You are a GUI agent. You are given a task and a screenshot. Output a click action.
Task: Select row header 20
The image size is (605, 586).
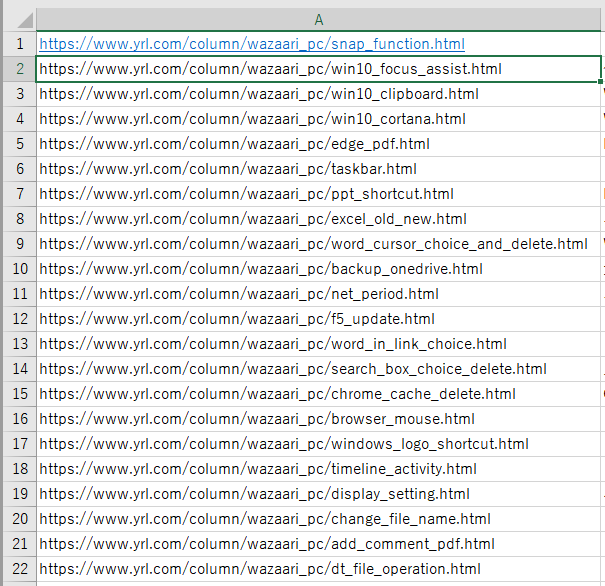click(20, 519)
